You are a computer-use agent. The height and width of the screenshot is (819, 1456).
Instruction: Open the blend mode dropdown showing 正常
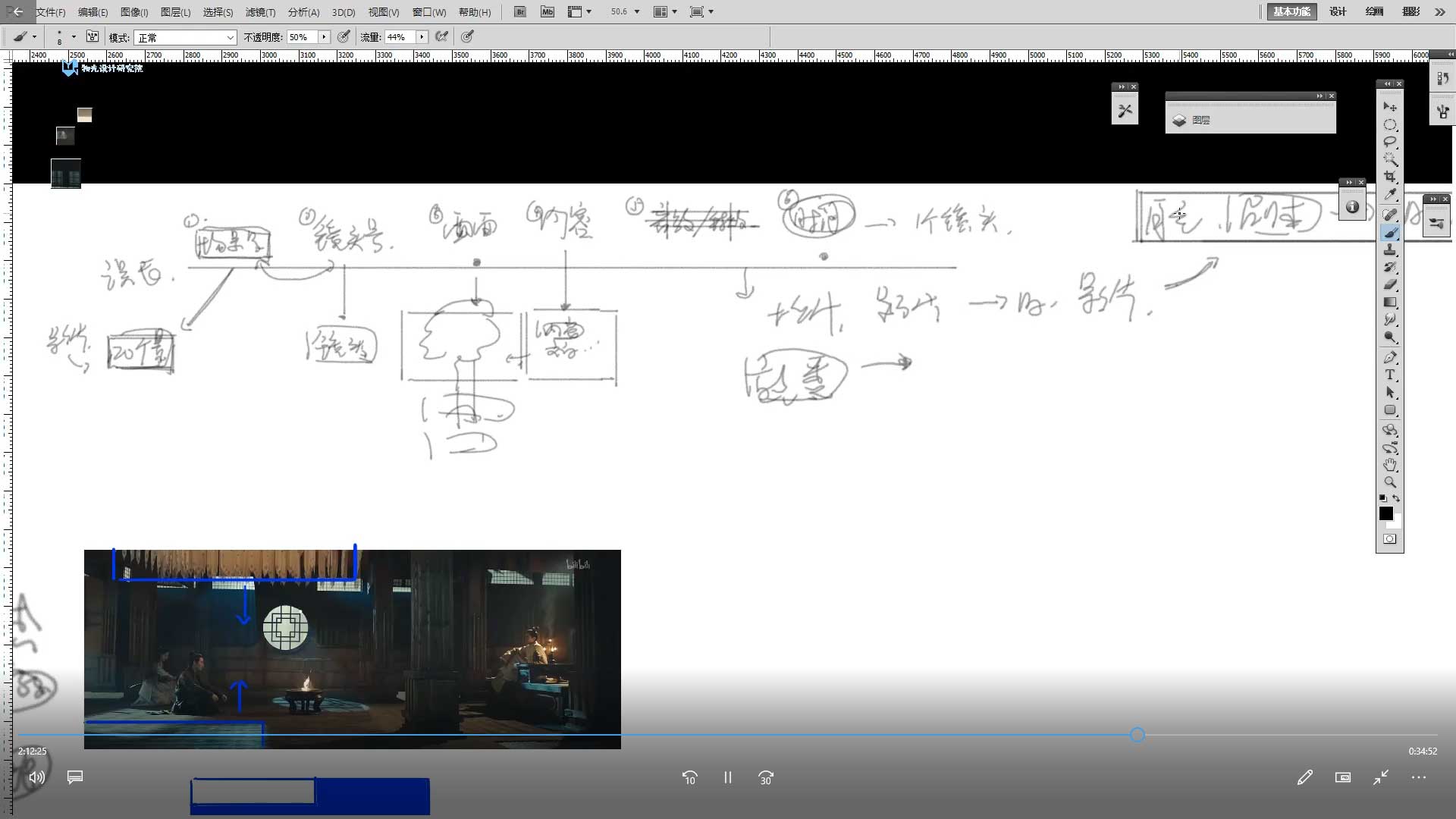pyautogui.click(x=185, y=37)
